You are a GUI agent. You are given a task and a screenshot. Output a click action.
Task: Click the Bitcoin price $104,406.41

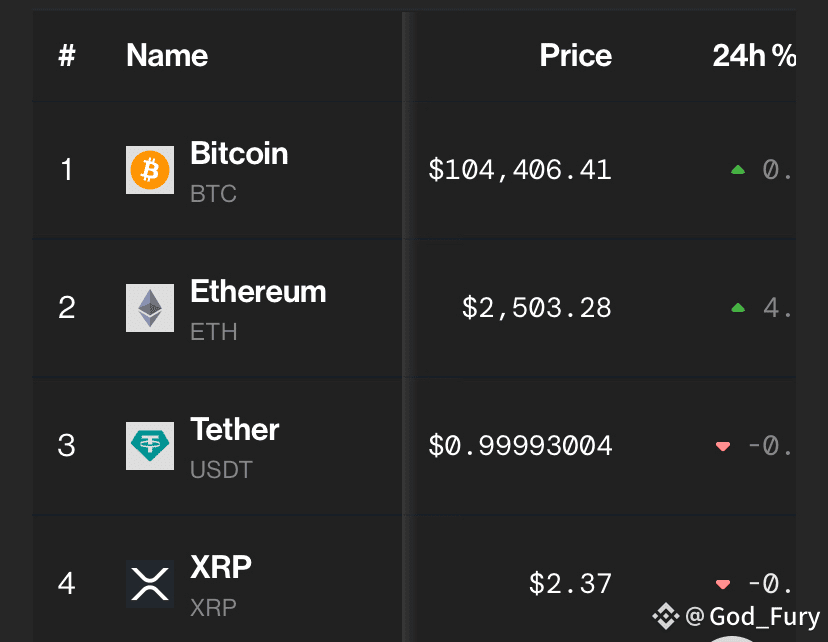coord(519,170)
